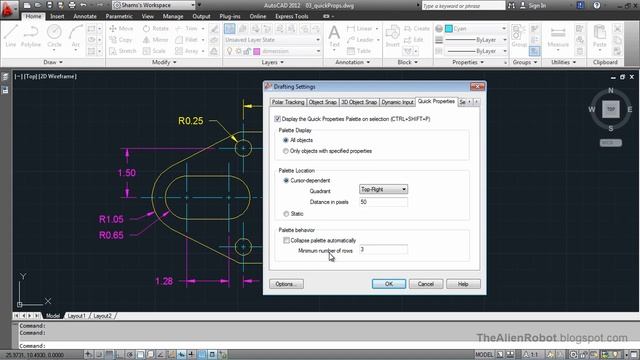
Task: Open the Home ribbon tab
Action: pos(33,16)
